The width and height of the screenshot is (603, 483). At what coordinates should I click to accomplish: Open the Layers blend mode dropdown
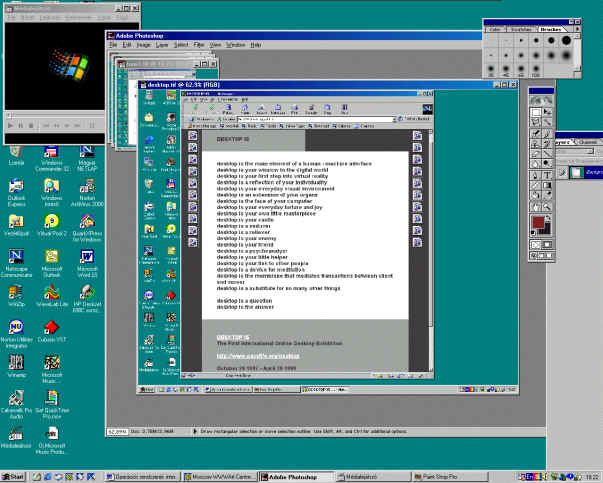click(575, 152)
